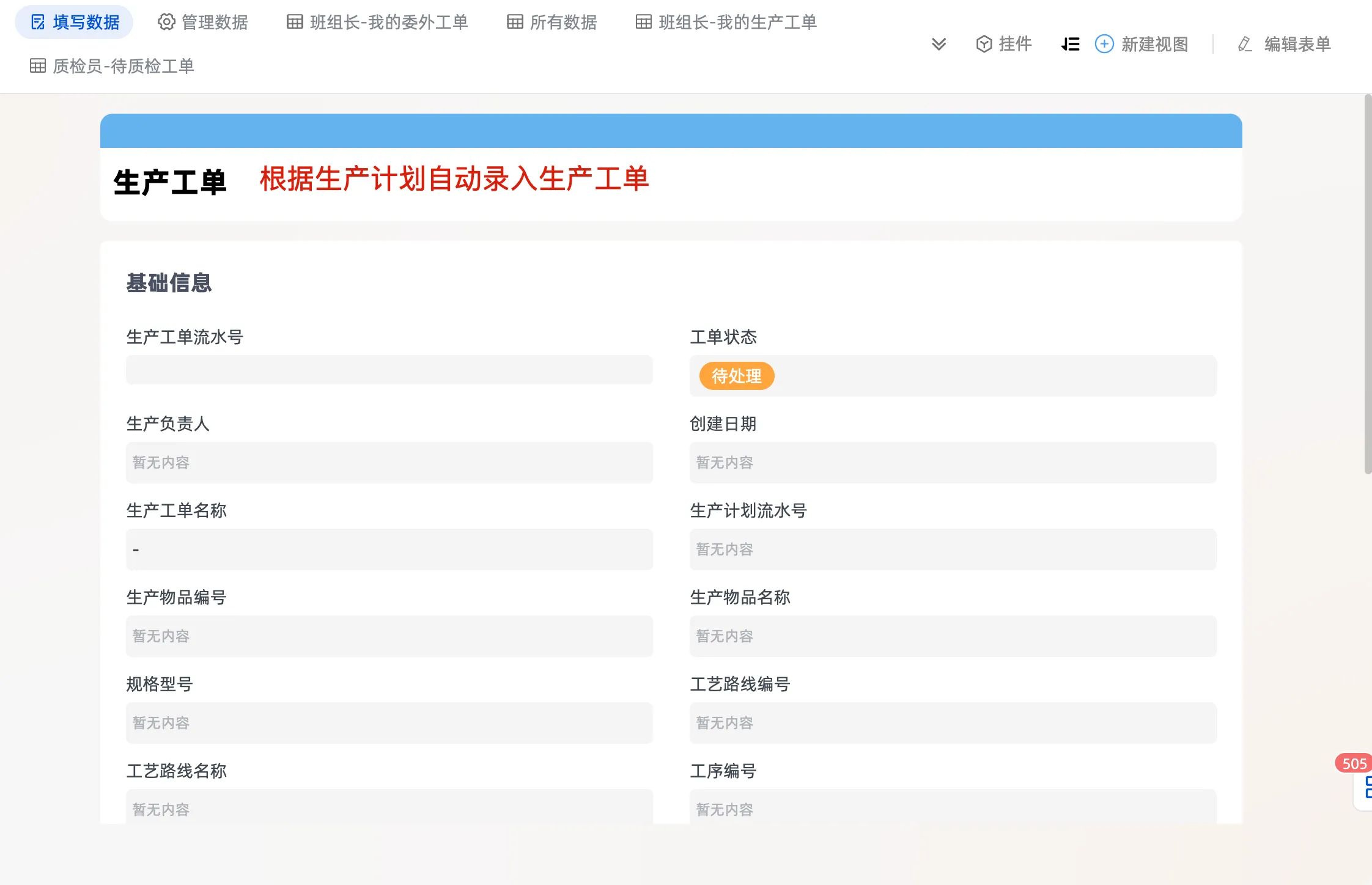
Task: Click the 创建日期 field
Action: click(953, 463)
